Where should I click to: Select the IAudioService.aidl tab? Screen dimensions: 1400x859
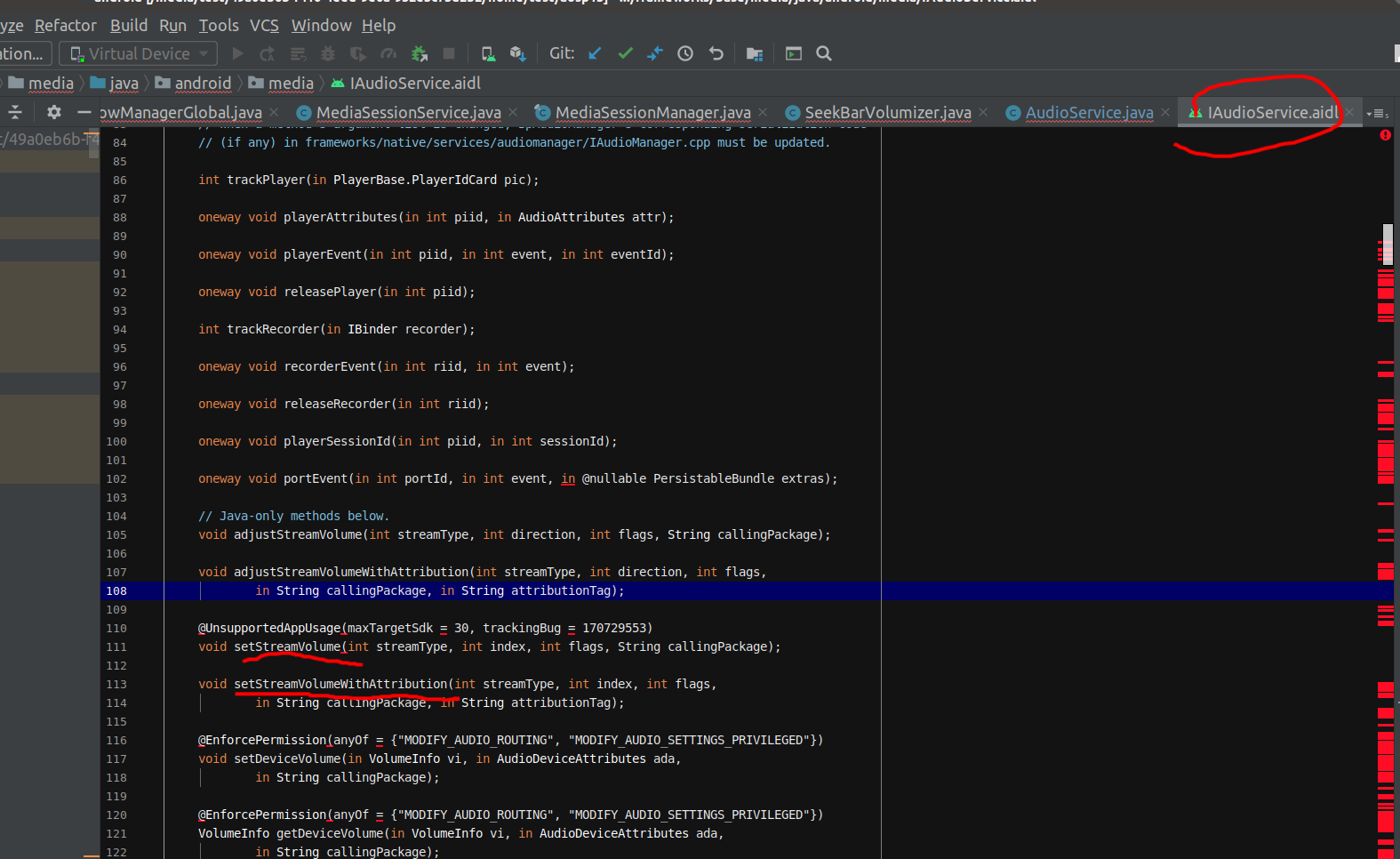pos(1272,112)
